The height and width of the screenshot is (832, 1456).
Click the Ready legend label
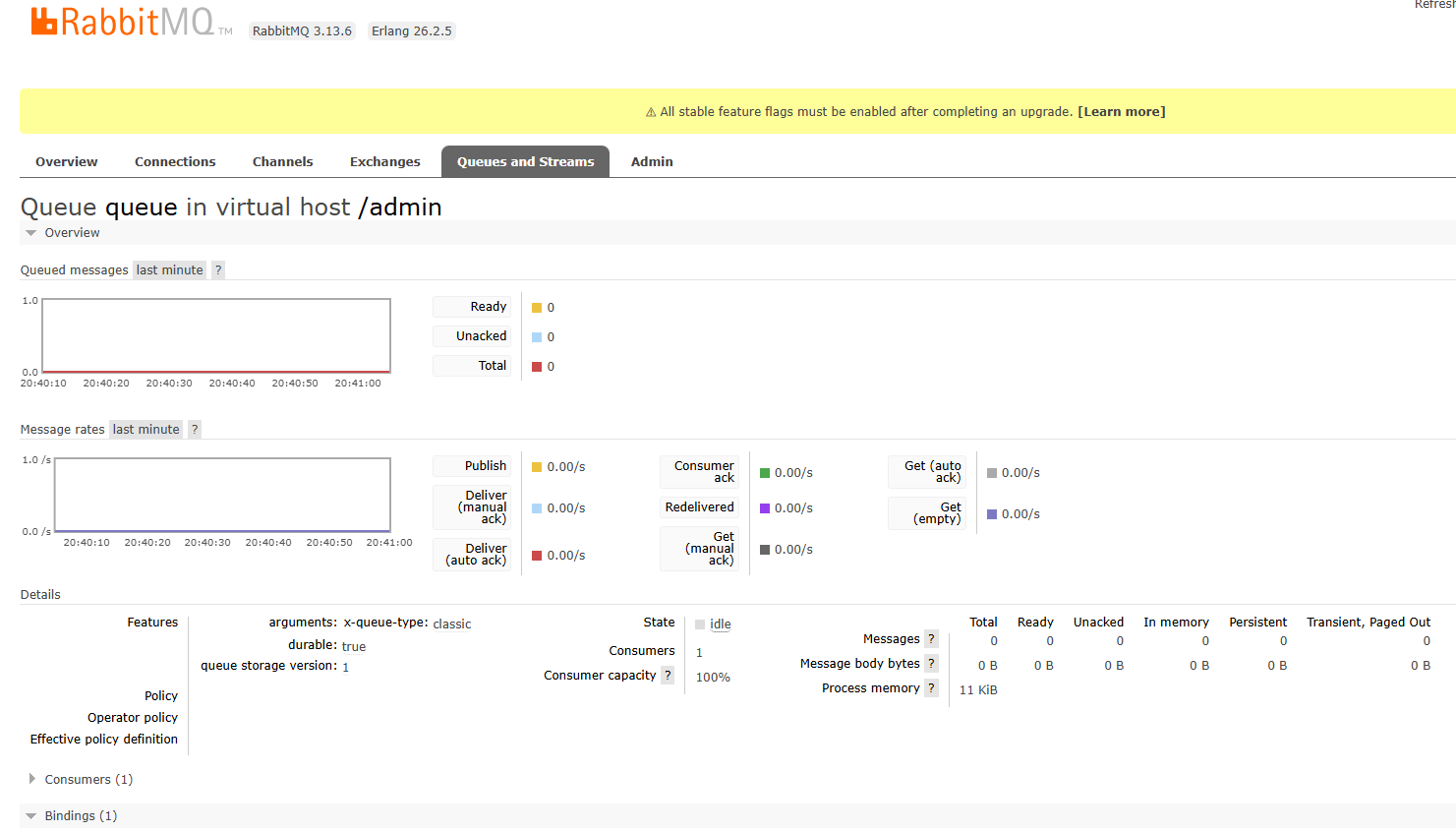472,307
